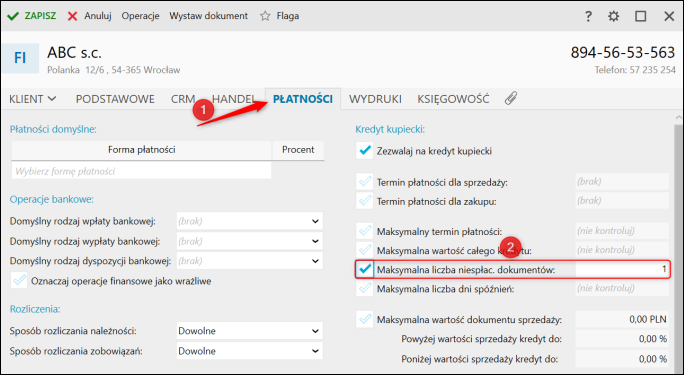Expand the KLIENT menu chevron
The width and height of the screenshot is (684, 375).
[x=52, y=99]
